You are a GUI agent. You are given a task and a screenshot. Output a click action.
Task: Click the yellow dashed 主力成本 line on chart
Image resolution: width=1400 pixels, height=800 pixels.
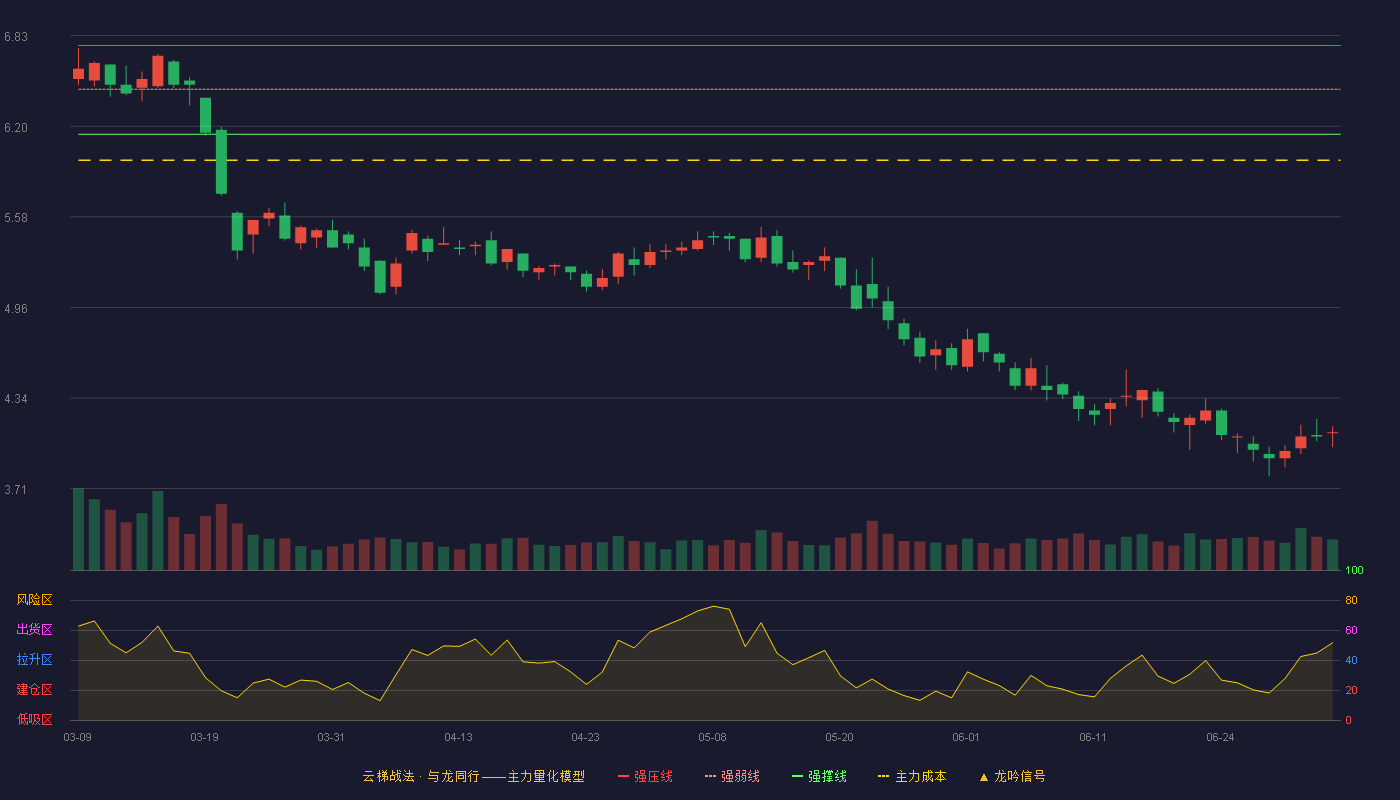[x=709, y=160]
